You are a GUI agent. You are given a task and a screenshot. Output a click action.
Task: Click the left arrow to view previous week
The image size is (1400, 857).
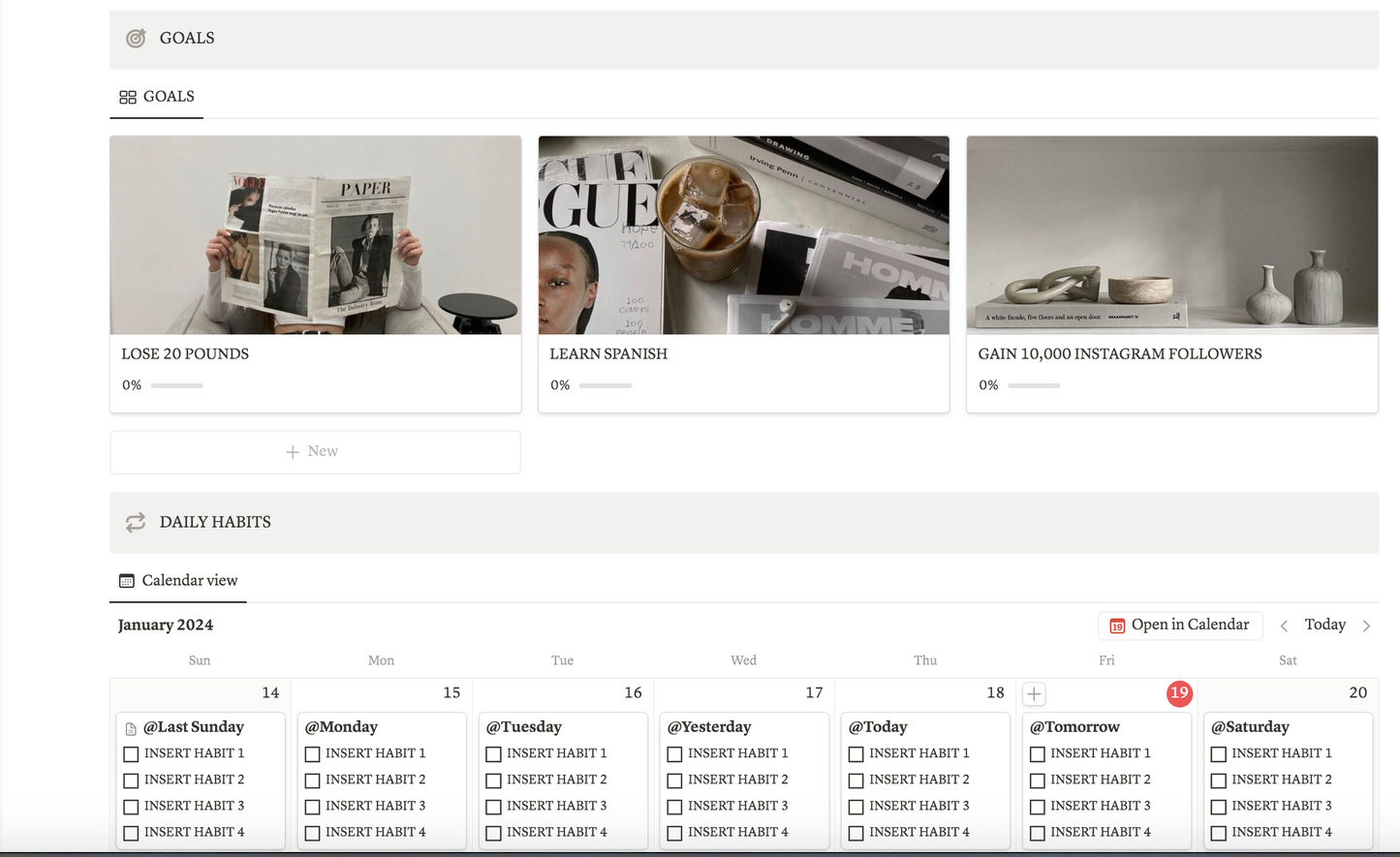1284,625
